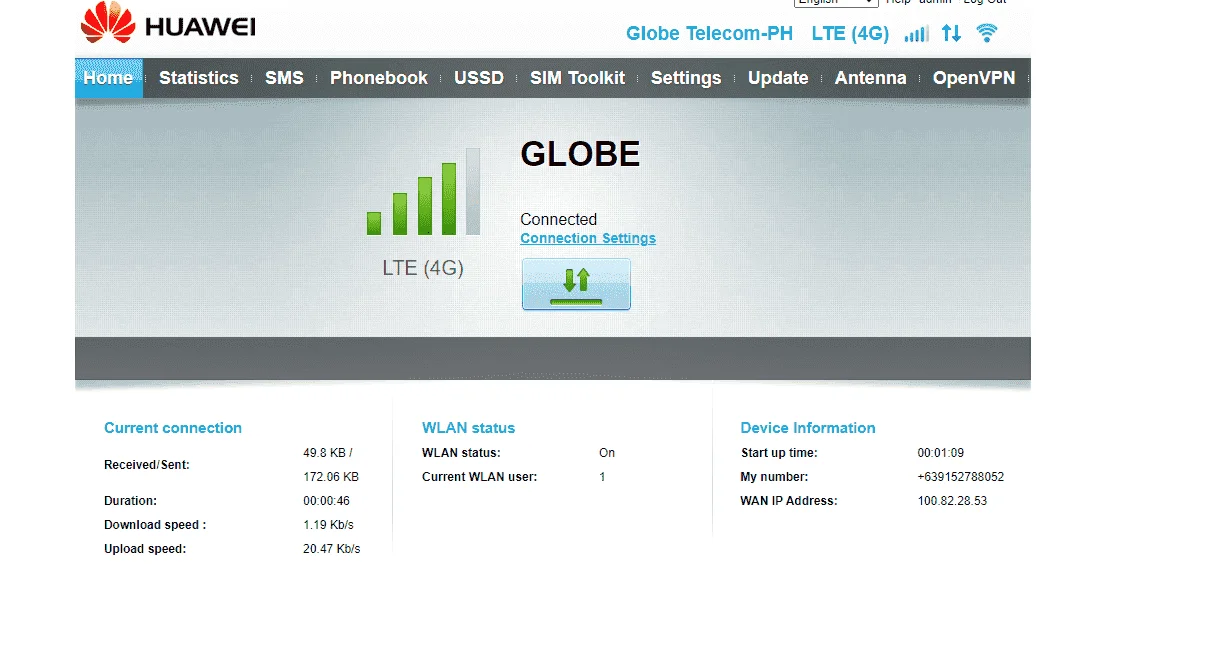Click the 172.06 KB sent value
The width and height of the screenshot is (1225, 668).
click(x=331, y=477)
